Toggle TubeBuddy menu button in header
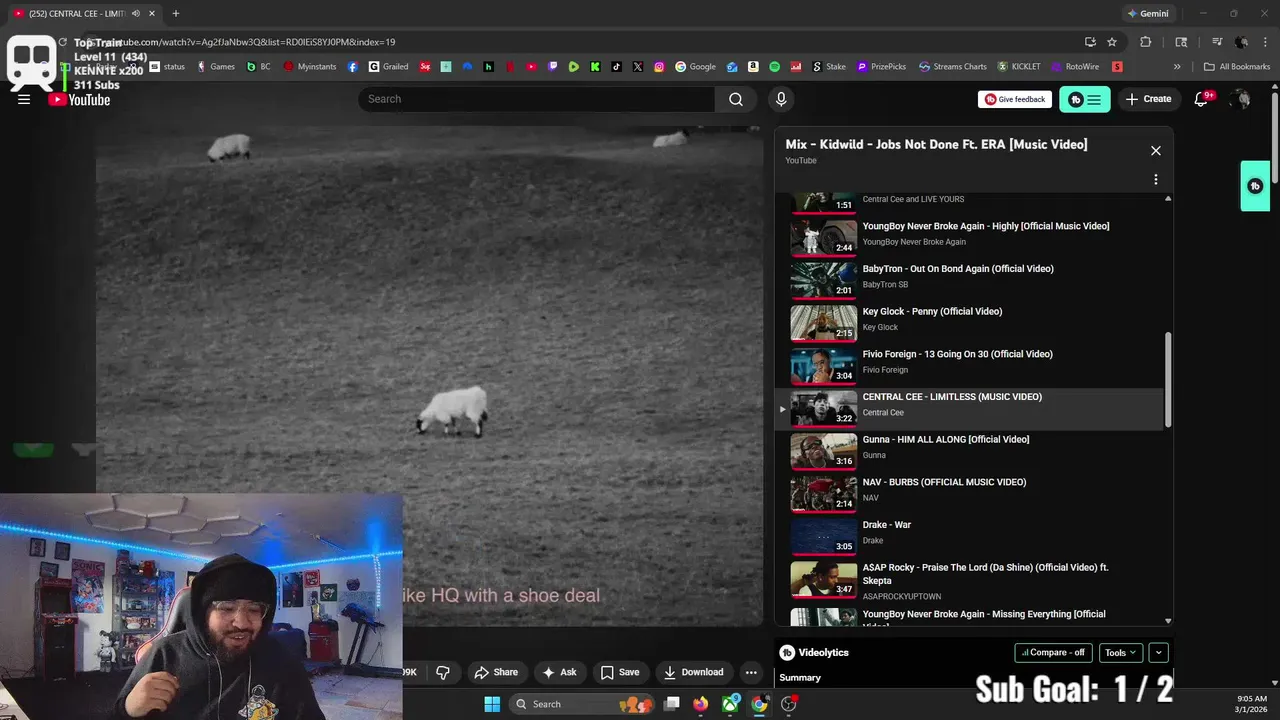 1085,99
